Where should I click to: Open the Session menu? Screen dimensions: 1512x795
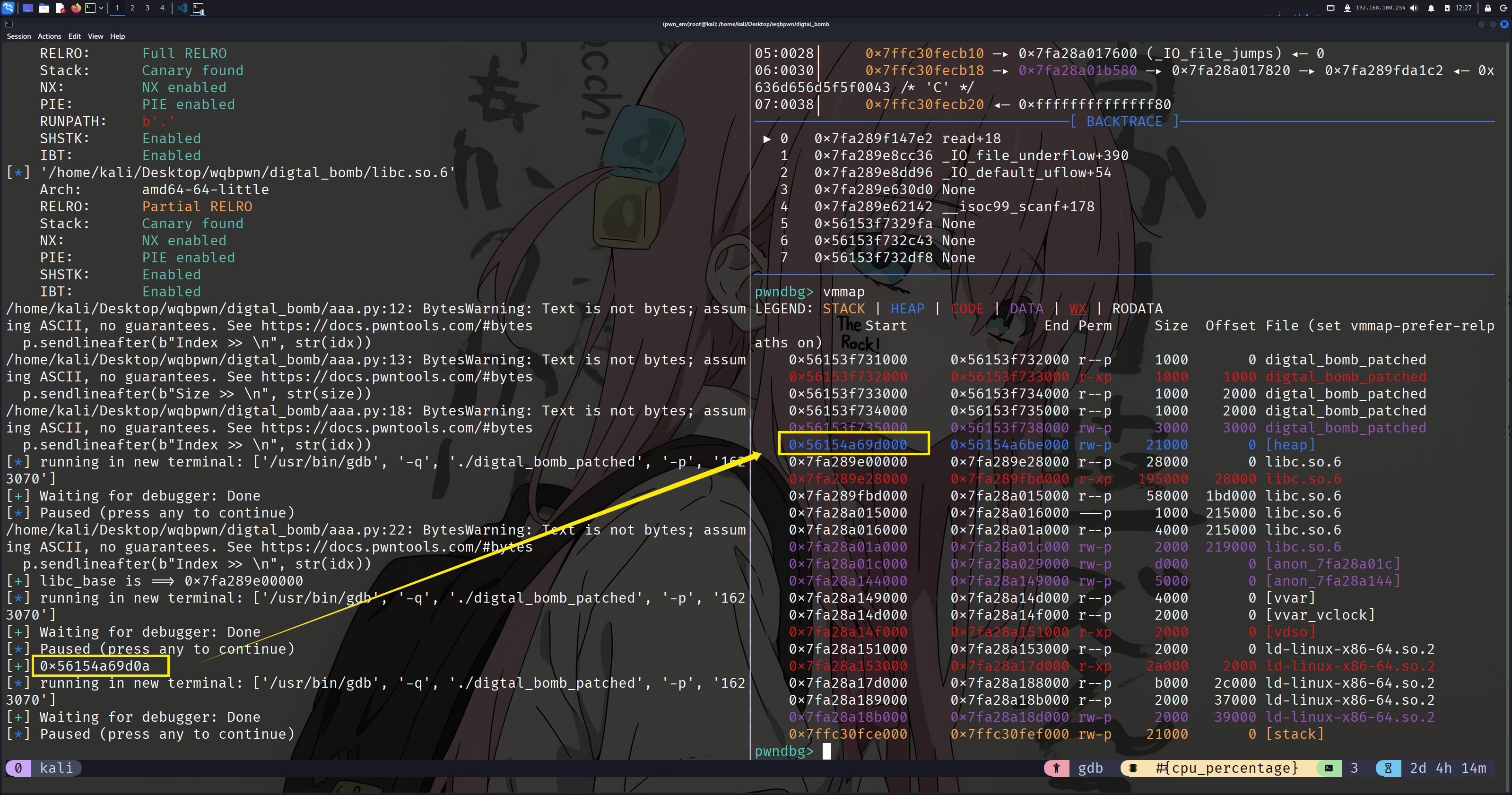pos(19,36)
